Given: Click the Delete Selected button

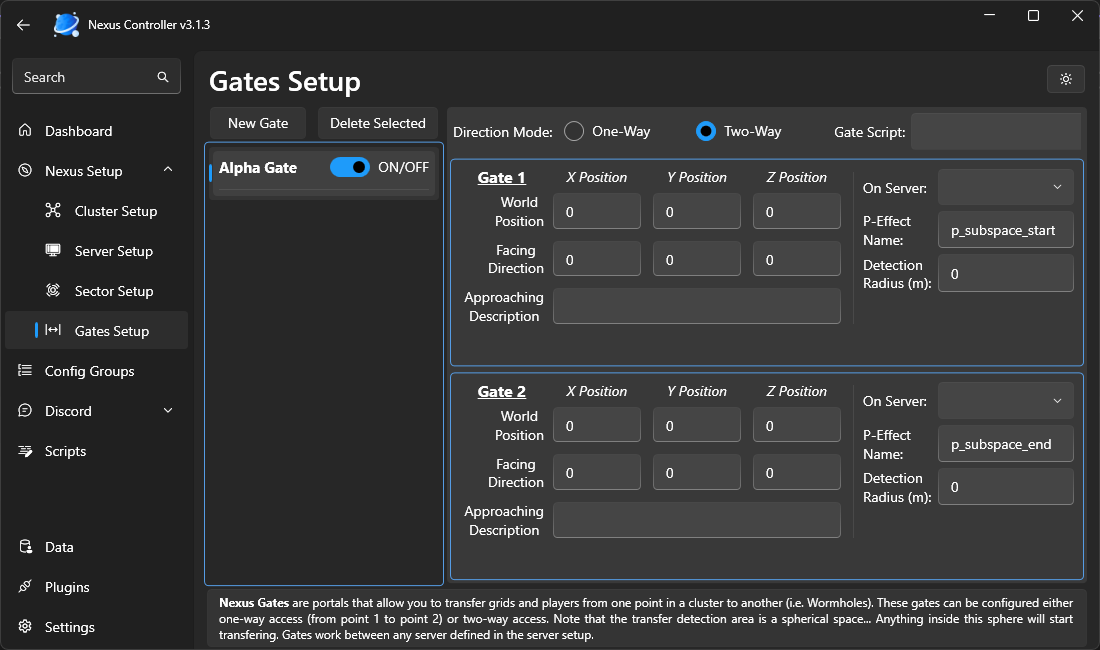Looking at the screenshot, I should click(x=378, y=123).
